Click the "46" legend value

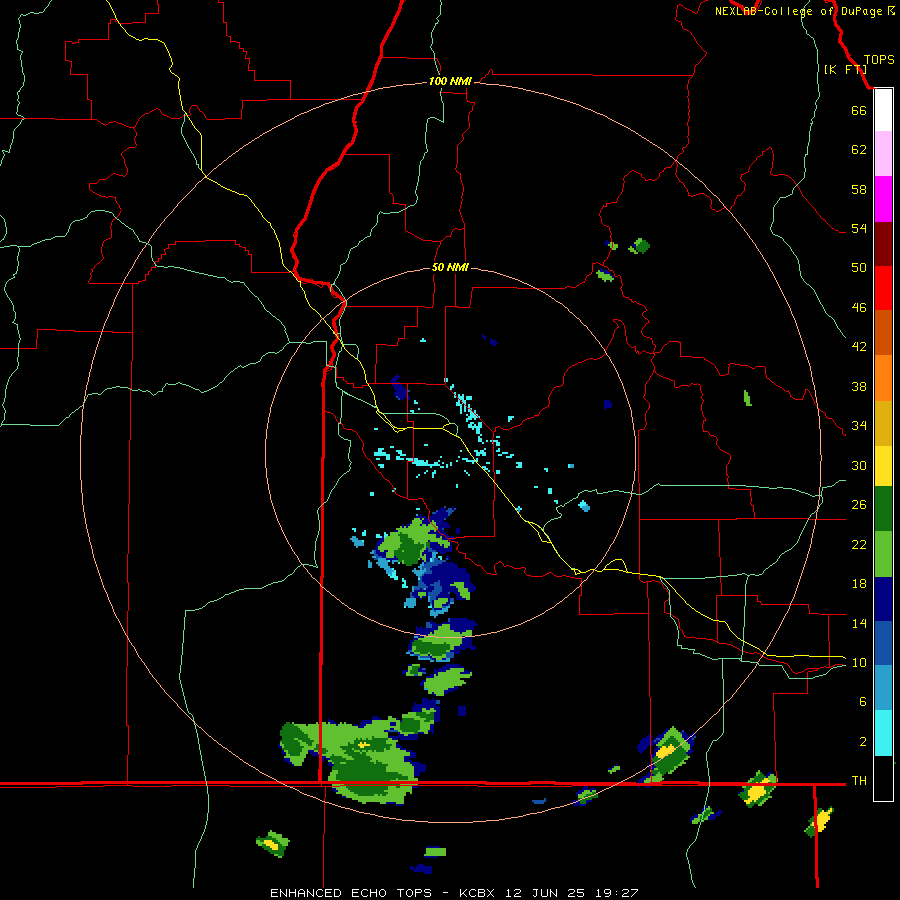[859, 307]
